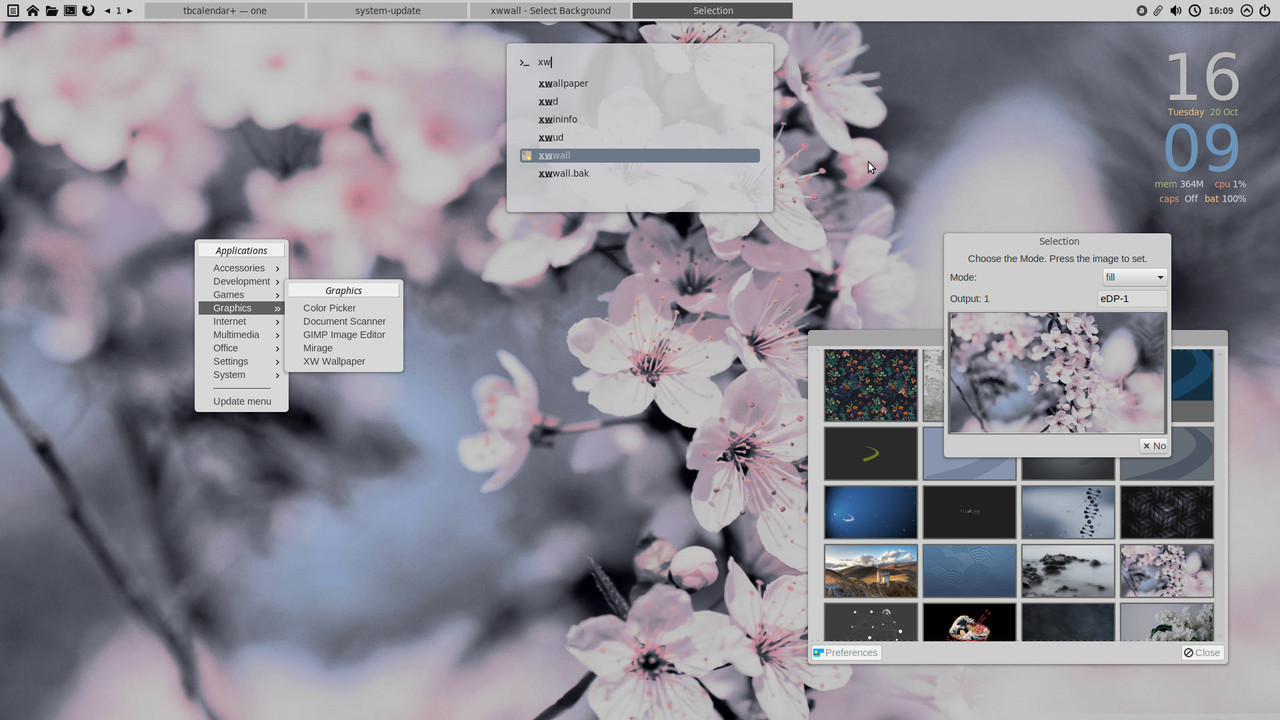Click the cherry blossom preview image to set

(x=1057, y=373)
